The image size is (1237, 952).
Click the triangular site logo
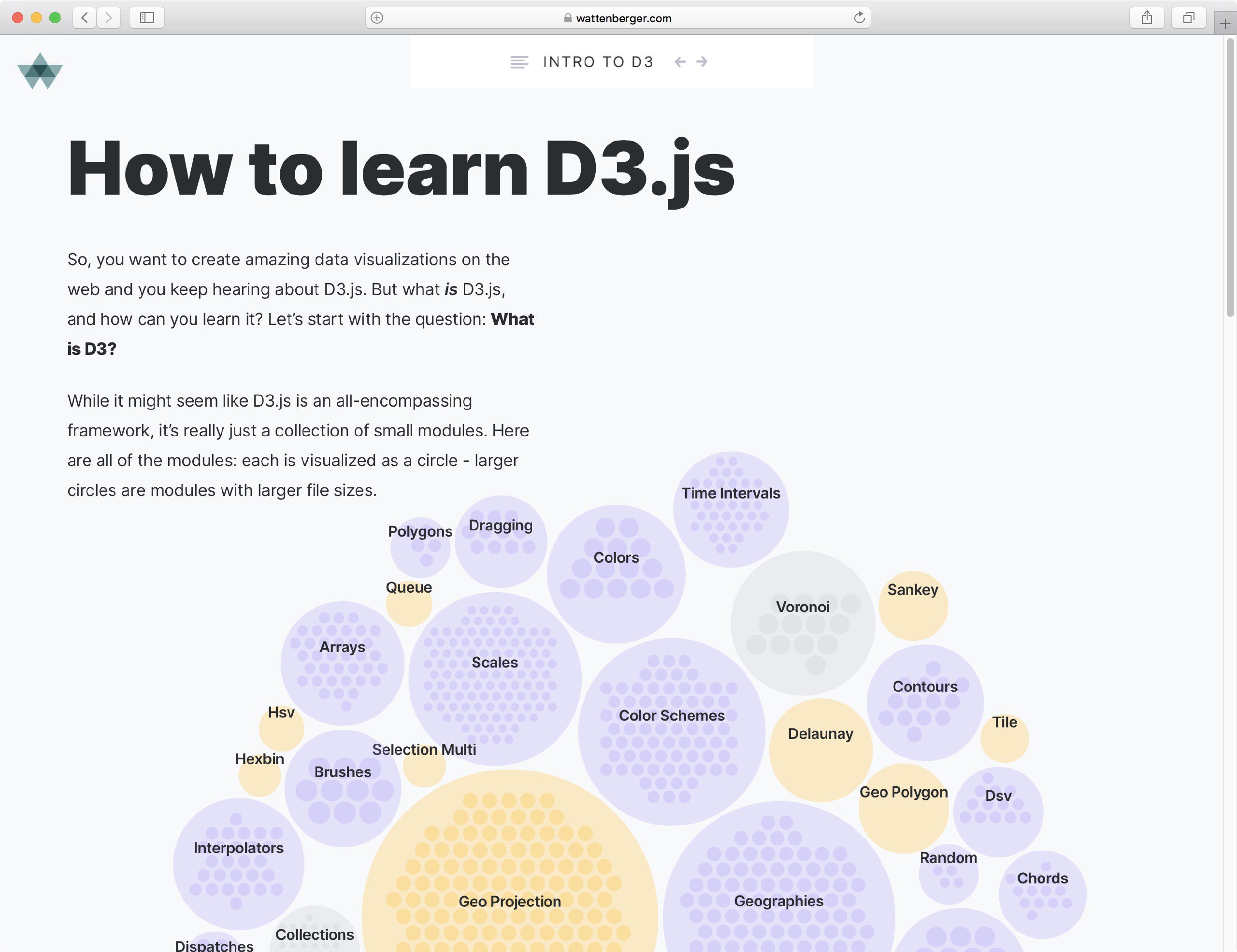pos(40,71)
